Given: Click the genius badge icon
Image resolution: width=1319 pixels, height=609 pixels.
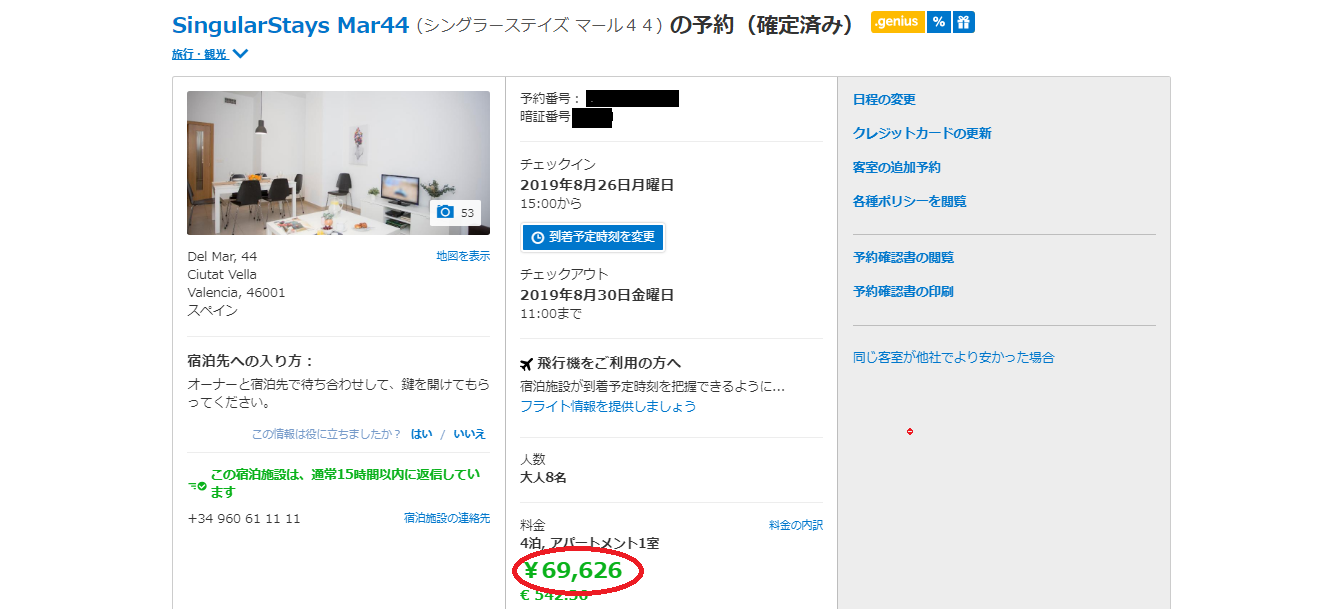Looking at the screenshot, I should tap(897, 22).
